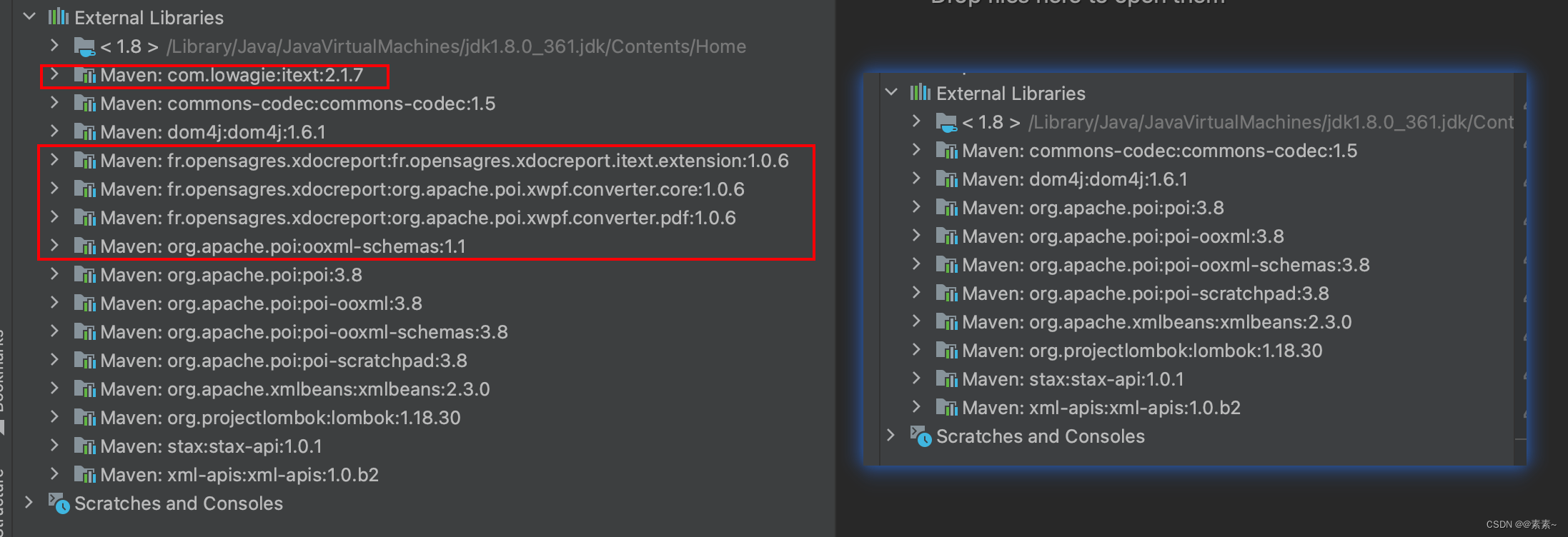Expand xwpf.converter.core:1.0.6 library node
The width and height of the screenshot is (1568, 537).
tap(54, 189)
